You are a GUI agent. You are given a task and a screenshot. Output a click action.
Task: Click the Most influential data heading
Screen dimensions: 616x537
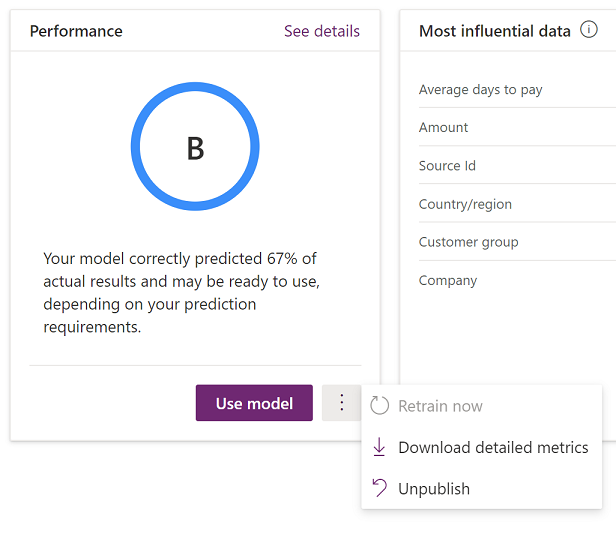[494, 31]
